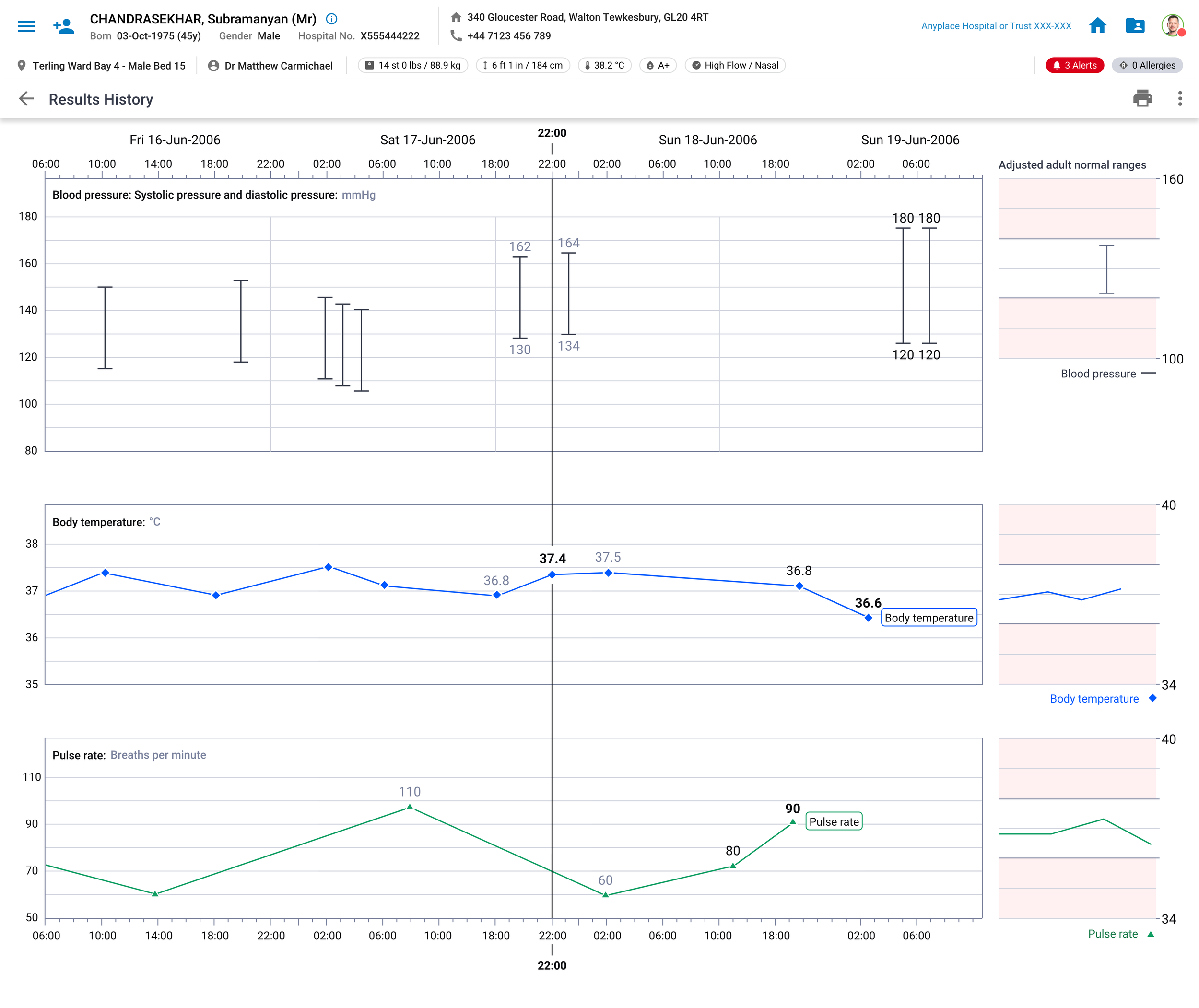Select the Sat 17-Jun-2006 date header
The height and width of the screenshot is (1008, 1199).
[x=427, y=140]
